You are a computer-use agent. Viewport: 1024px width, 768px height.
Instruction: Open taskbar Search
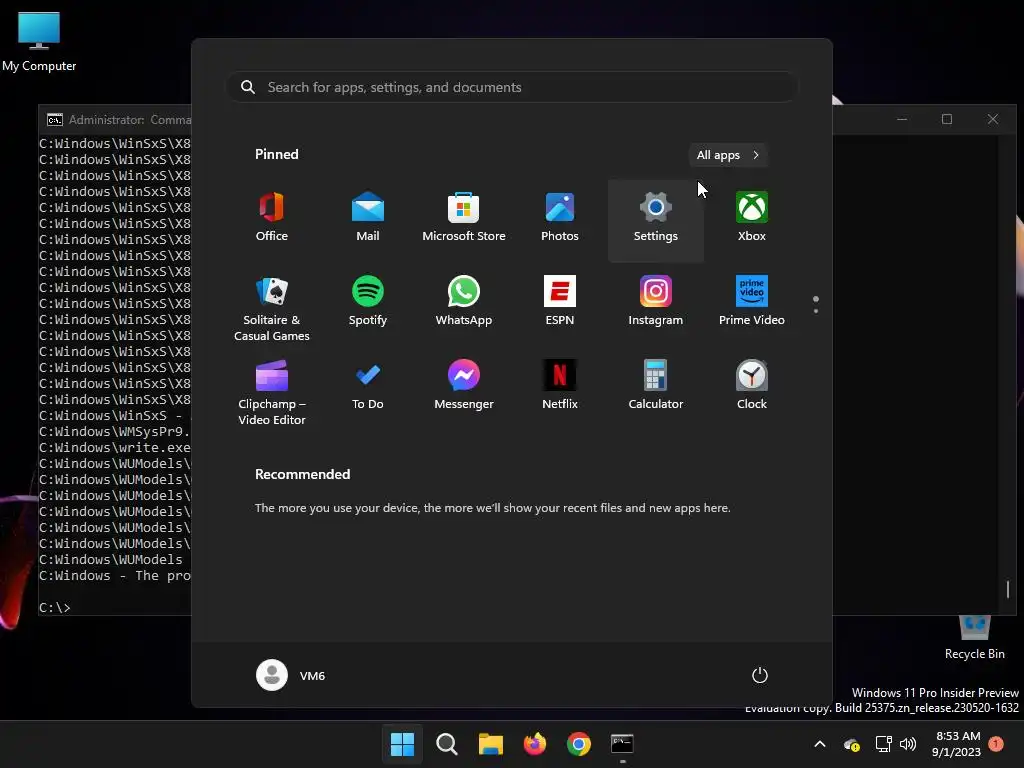[x=447, y=744]
